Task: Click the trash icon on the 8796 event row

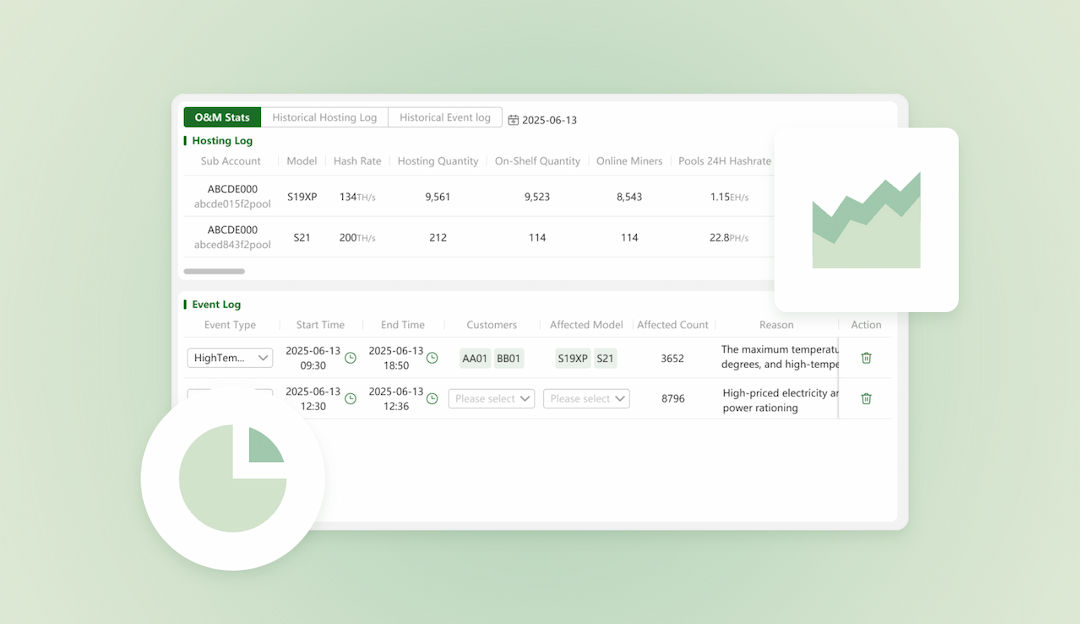Action: pyautogui.click(x=865, y=398)
